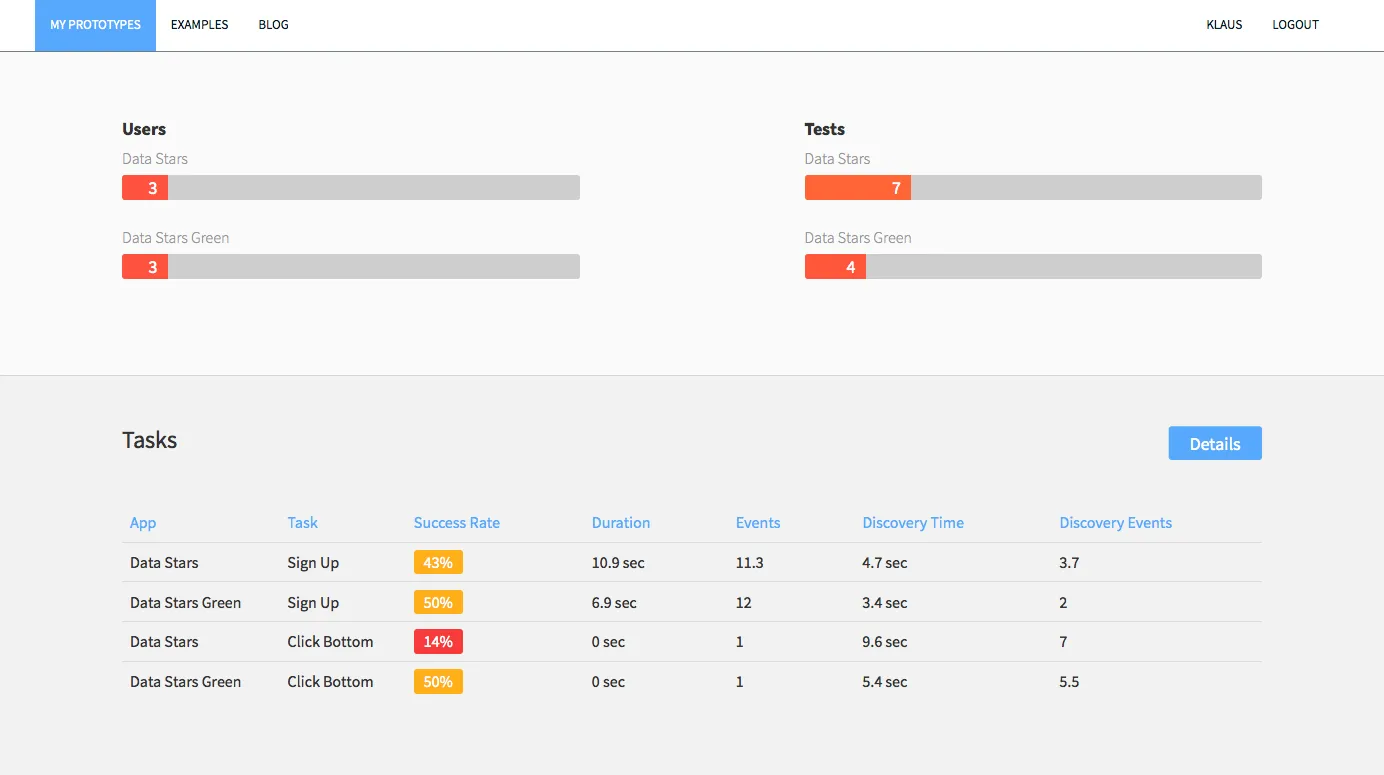This screenshot has width=1384, height=775.
Task: Open the BLOG section
Action: [x=273, y=24]
